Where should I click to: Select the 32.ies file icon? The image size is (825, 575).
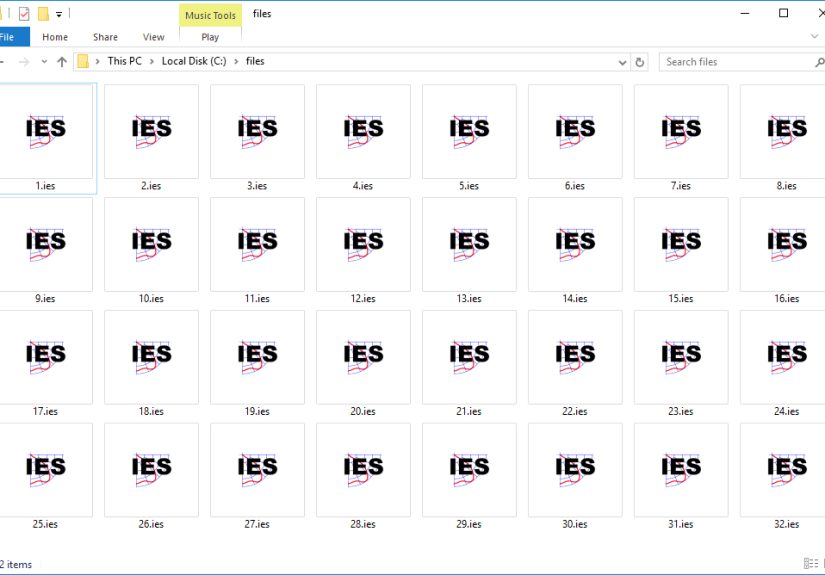[x=782, y=470]
